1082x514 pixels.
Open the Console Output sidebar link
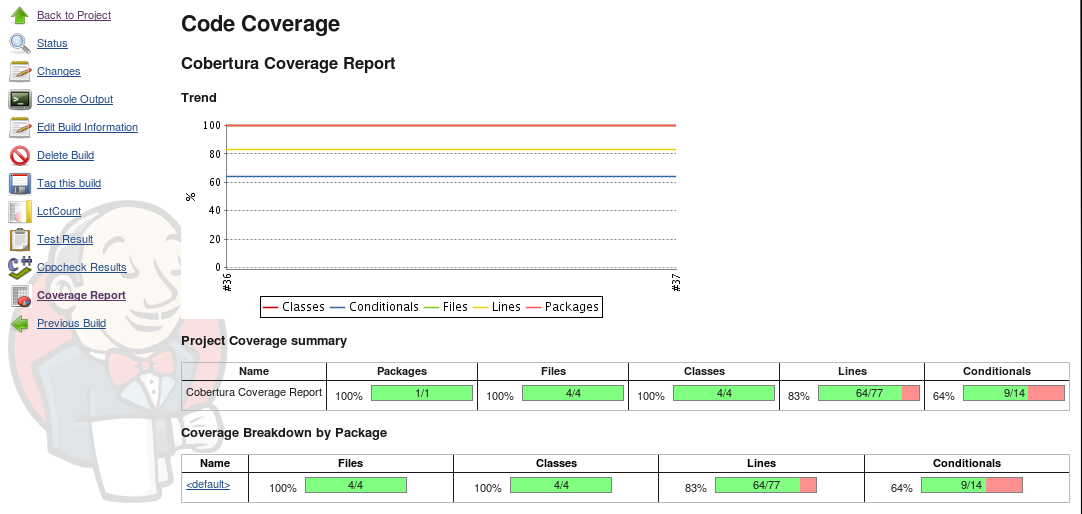point(75,99)
